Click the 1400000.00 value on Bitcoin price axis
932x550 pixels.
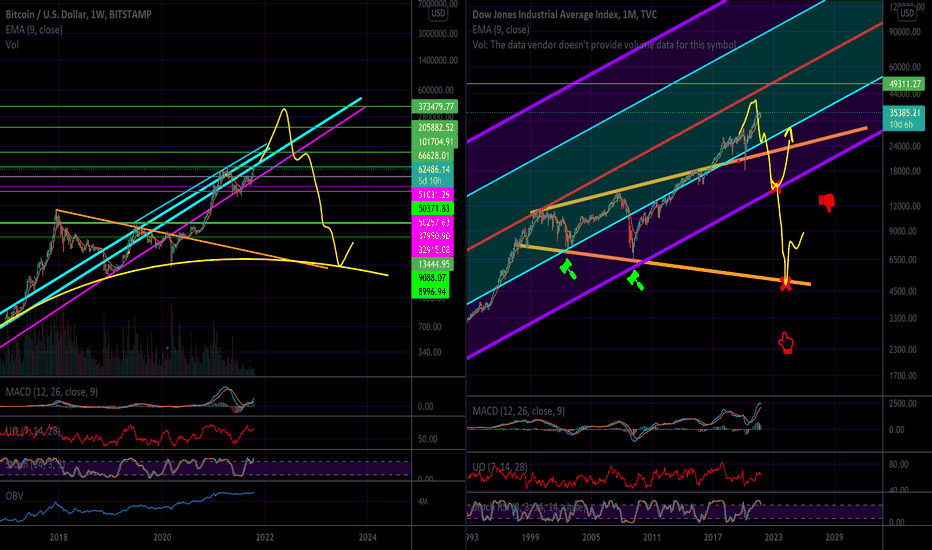coord(437,61)
